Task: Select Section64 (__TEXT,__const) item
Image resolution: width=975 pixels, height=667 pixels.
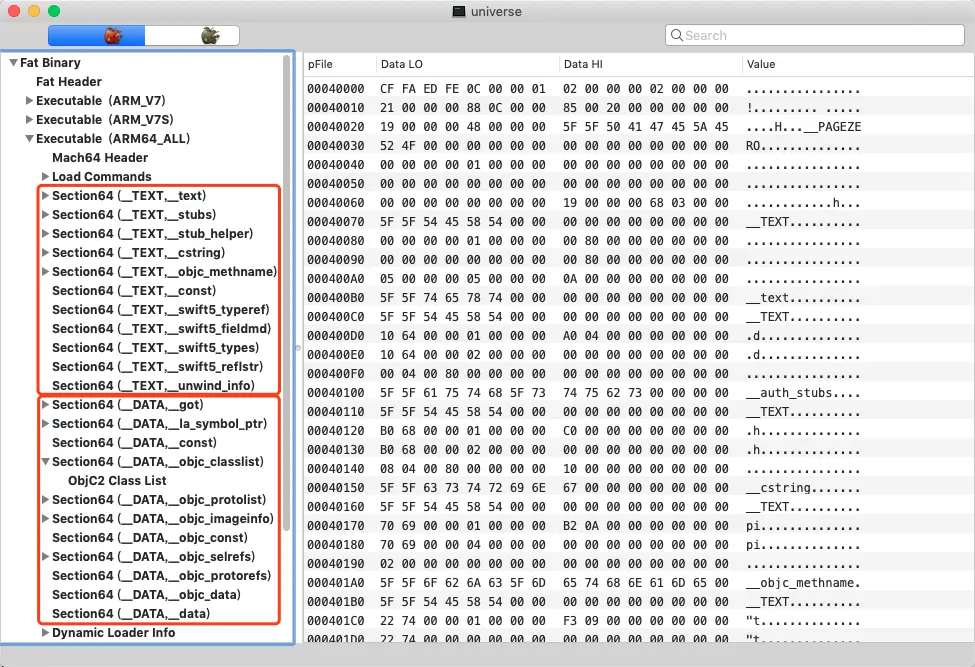Action: pyautogui.click(x=134, y=291)
